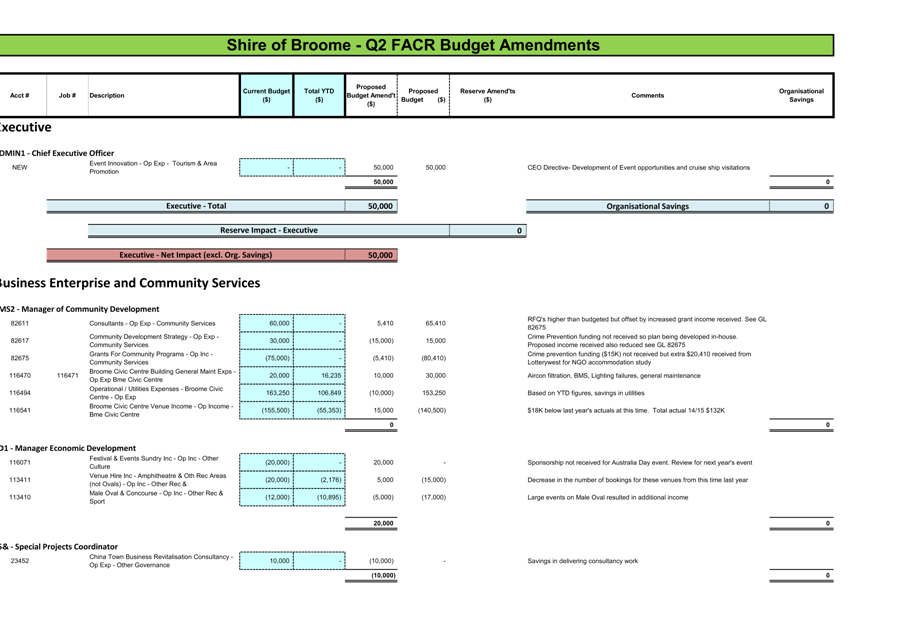Select the 106,849 Total YTD cell
The width and height of the screenshot is (920, 634).
tap(319, 393)
